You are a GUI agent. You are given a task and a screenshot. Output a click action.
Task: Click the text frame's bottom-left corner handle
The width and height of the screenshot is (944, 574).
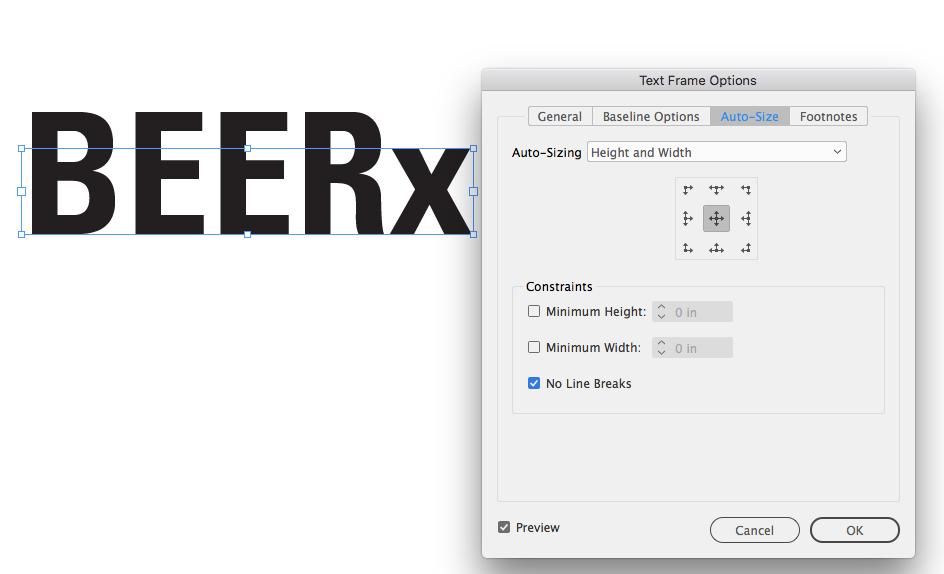(x=22, y=234)
